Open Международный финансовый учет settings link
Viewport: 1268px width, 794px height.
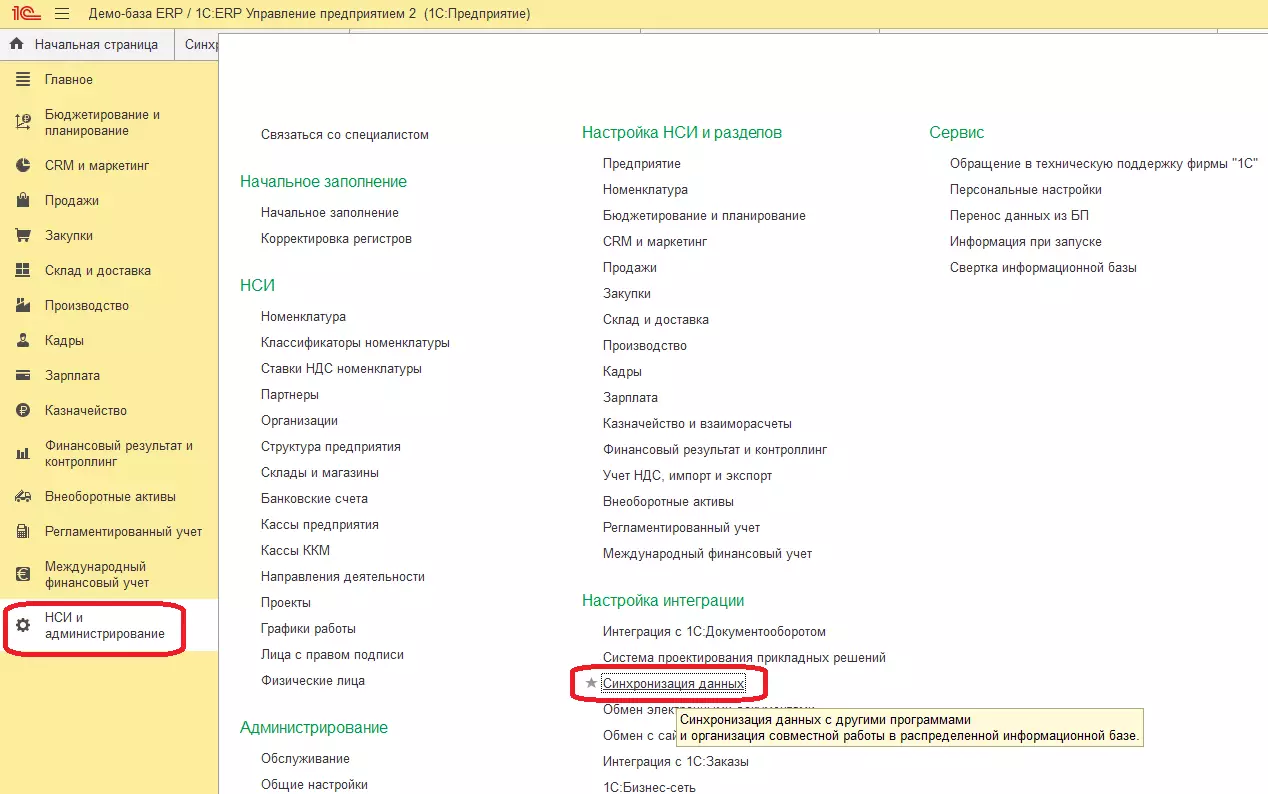pyautogui.click(x=707, y=554)
